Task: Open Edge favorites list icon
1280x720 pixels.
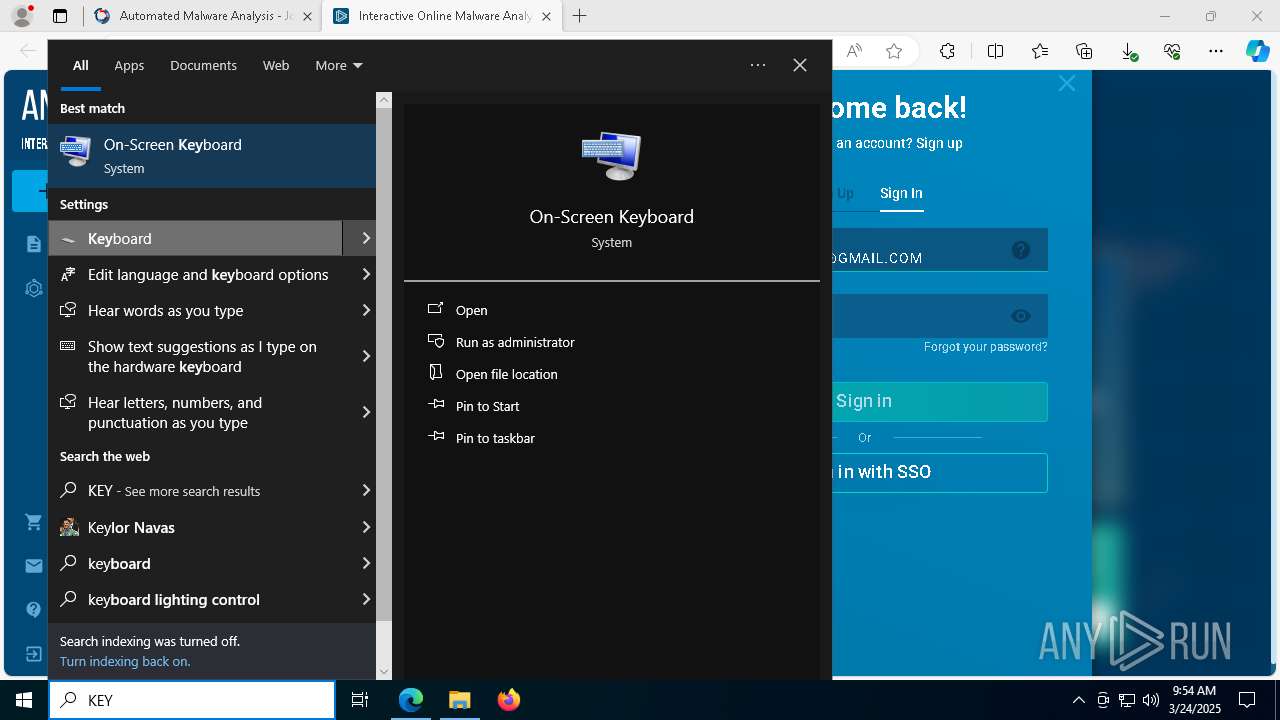Action: pyautogui.click(x=1040, y=51)
